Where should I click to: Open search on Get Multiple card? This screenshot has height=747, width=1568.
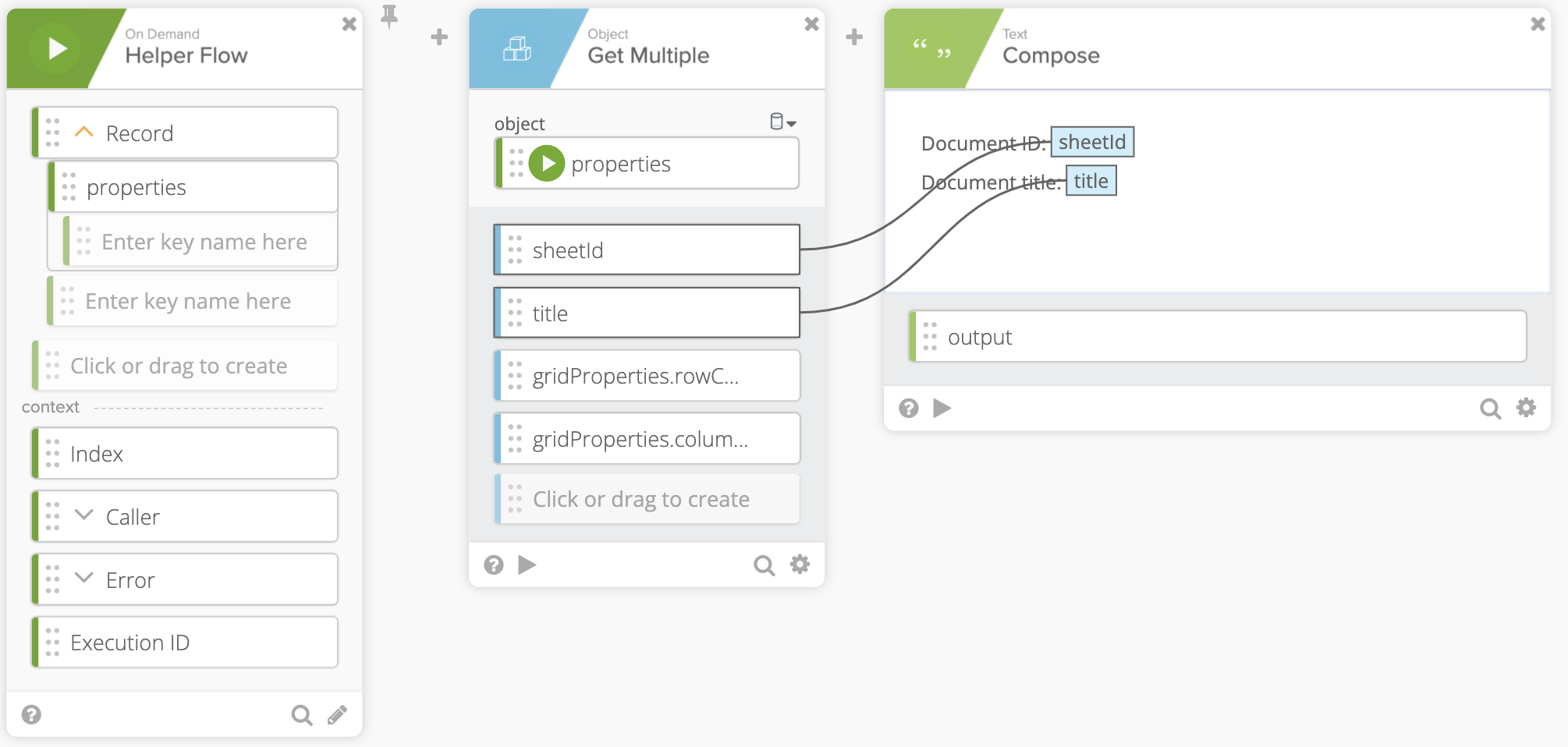764,565
